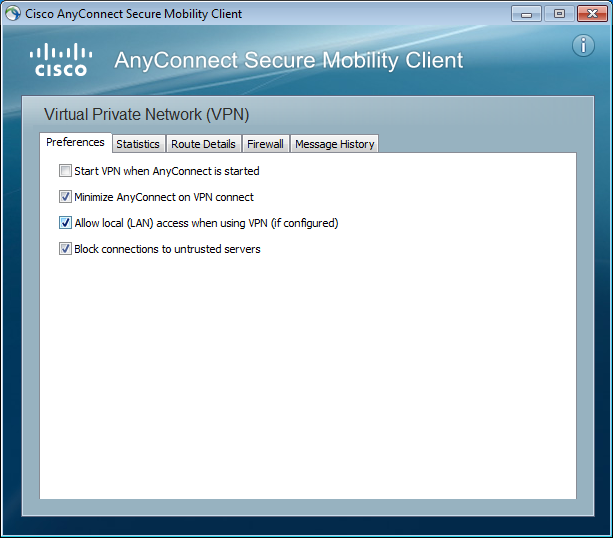
Task: Open the Route Details tab
Action: (x=203, y=144)
